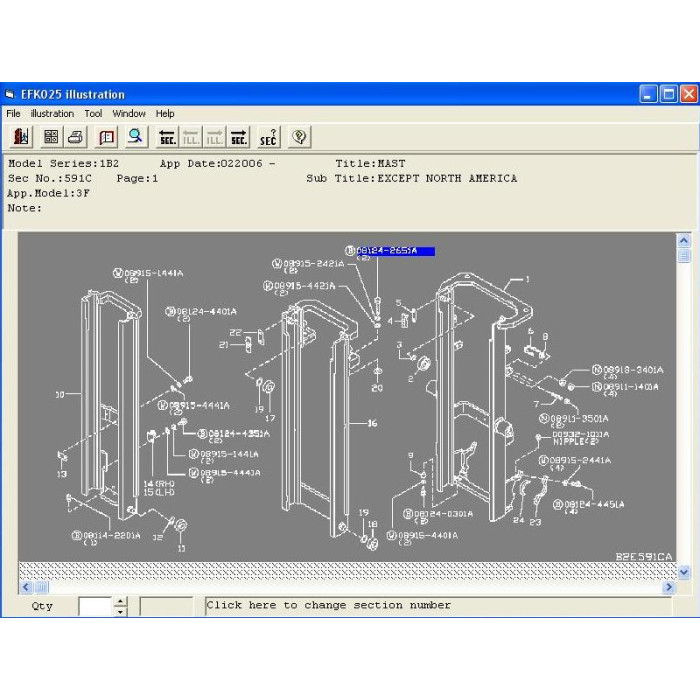Open the Window menu
Screen dimensions: 700x700
(129, 113)
